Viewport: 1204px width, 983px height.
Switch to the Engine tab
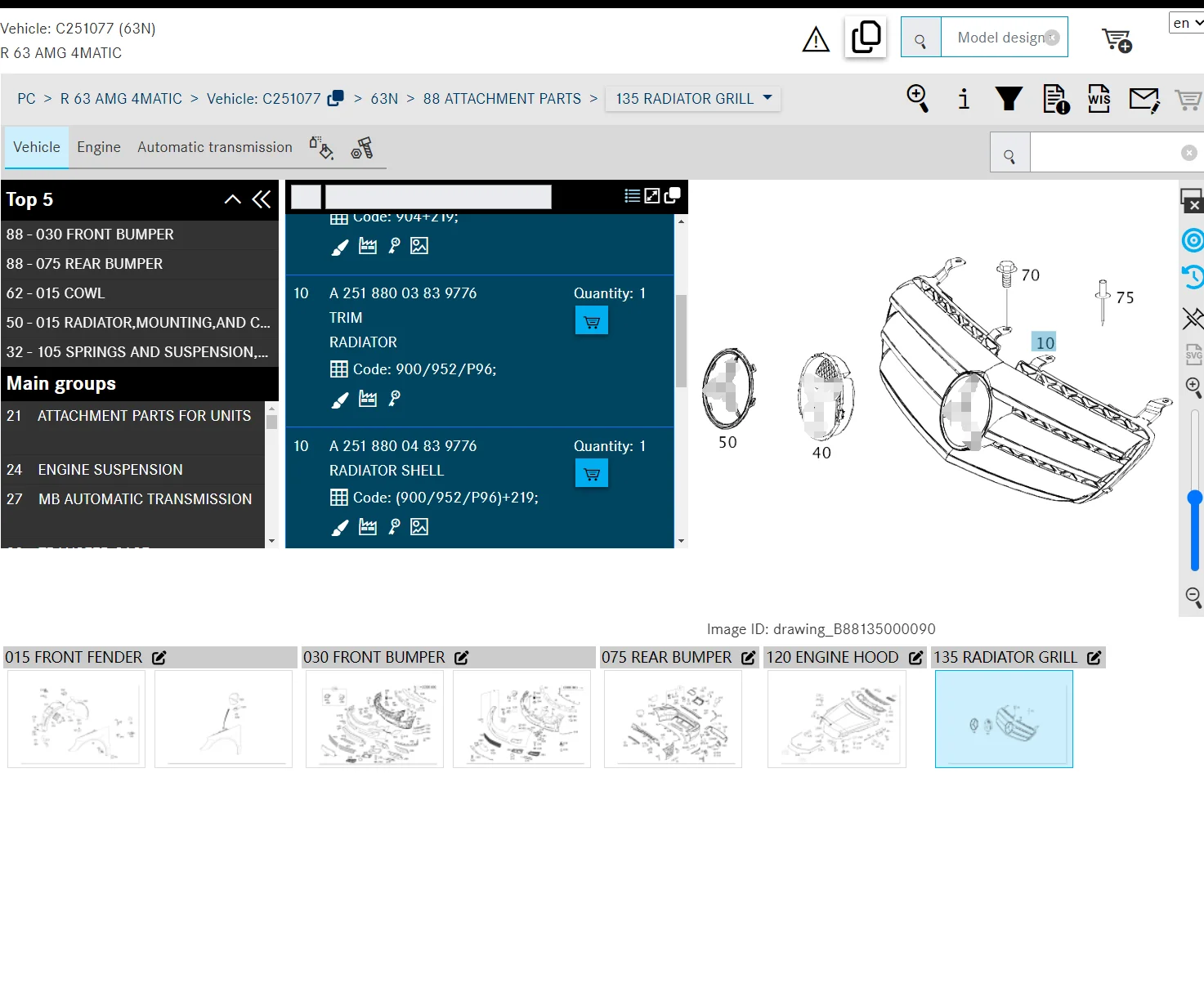(99, 147)
